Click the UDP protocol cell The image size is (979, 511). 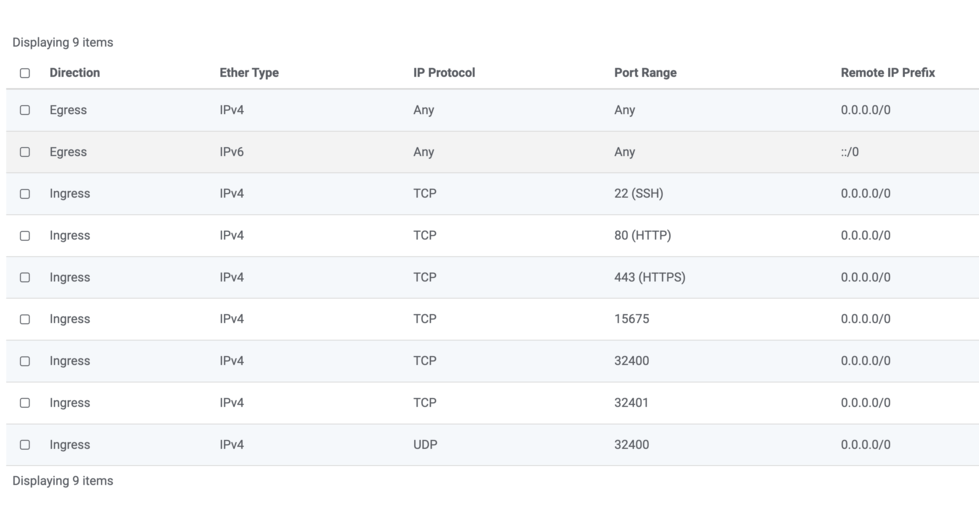(425, 445)
